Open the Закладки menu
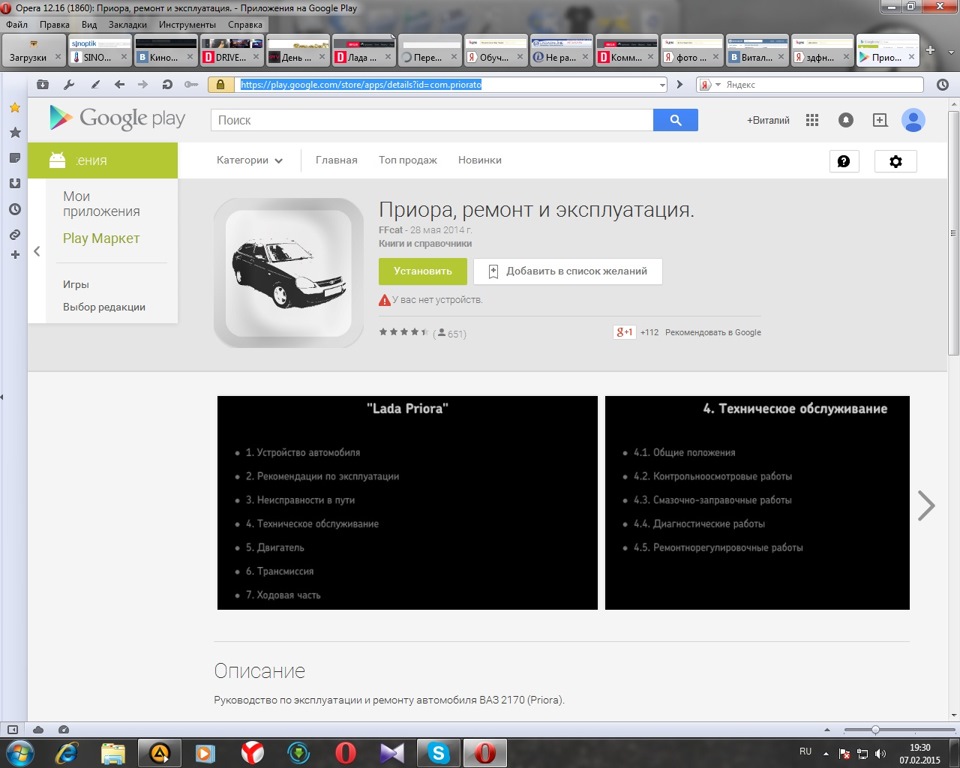Viewport: 960px width, 768px height. [127, 24]
